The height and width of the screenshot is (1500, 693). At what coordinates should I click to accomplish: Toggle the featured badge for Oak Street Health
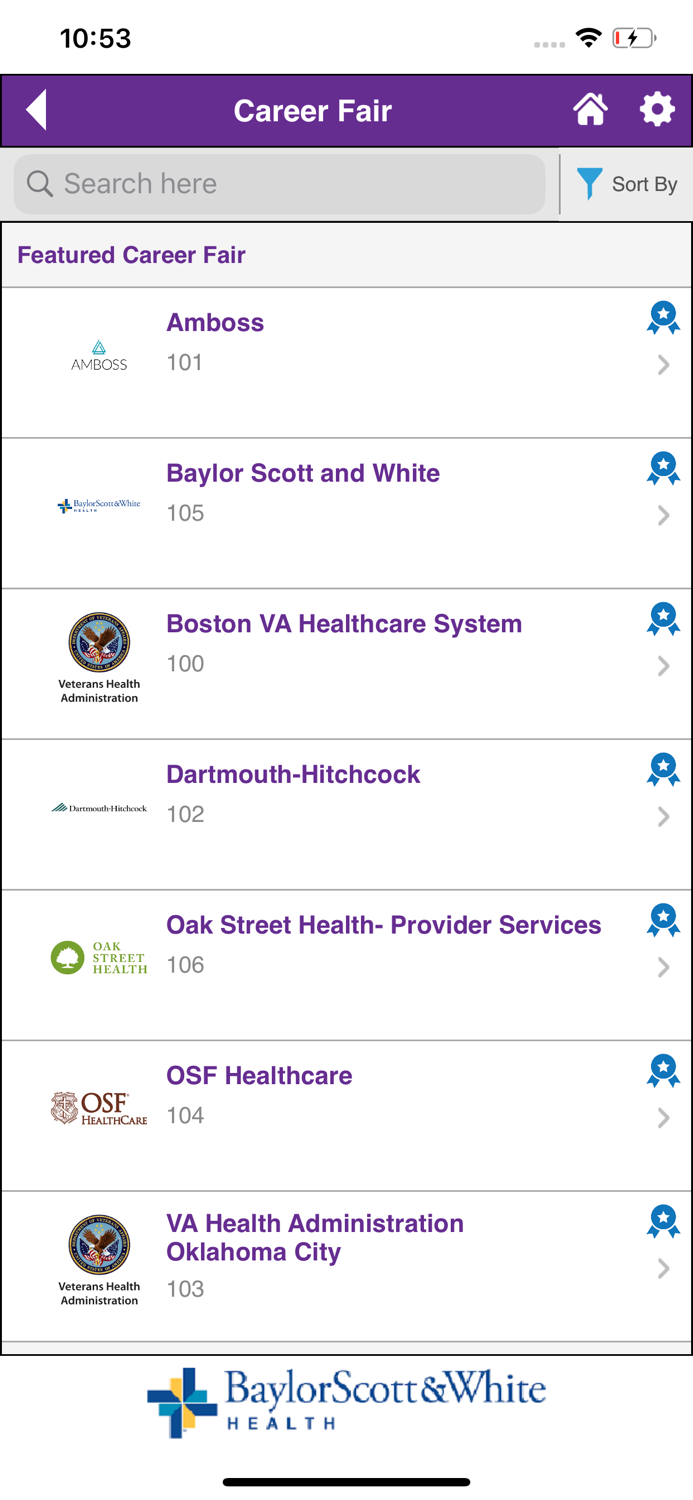coord(663,918)
